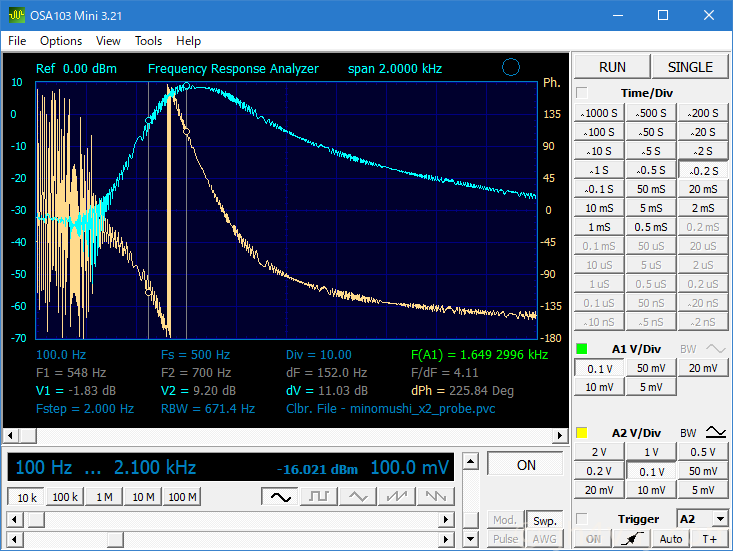Screen dimensions: 733x551
Task: Click the yellow A2 channel color swatch
Action: [582, 432]
